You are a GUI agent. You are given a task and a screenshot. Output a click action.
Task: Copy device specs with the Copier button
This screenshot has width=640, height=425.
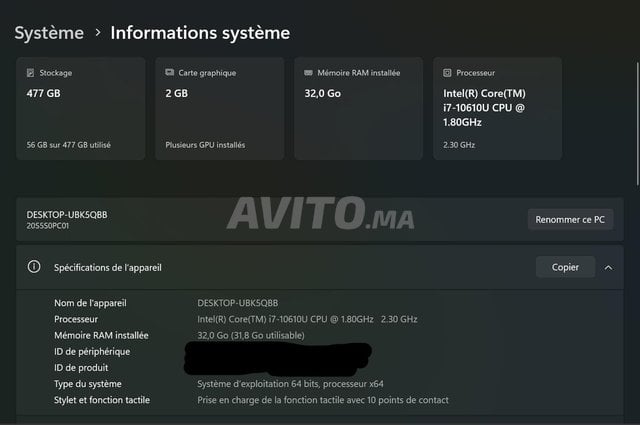click(565, 267)
